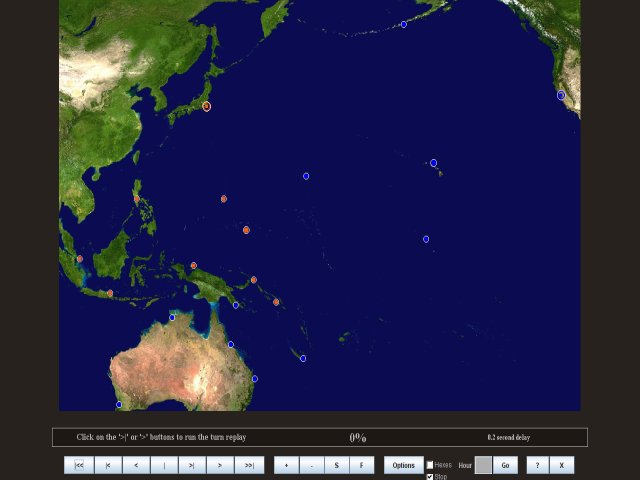Select the blue marker on the California coast

561,95
